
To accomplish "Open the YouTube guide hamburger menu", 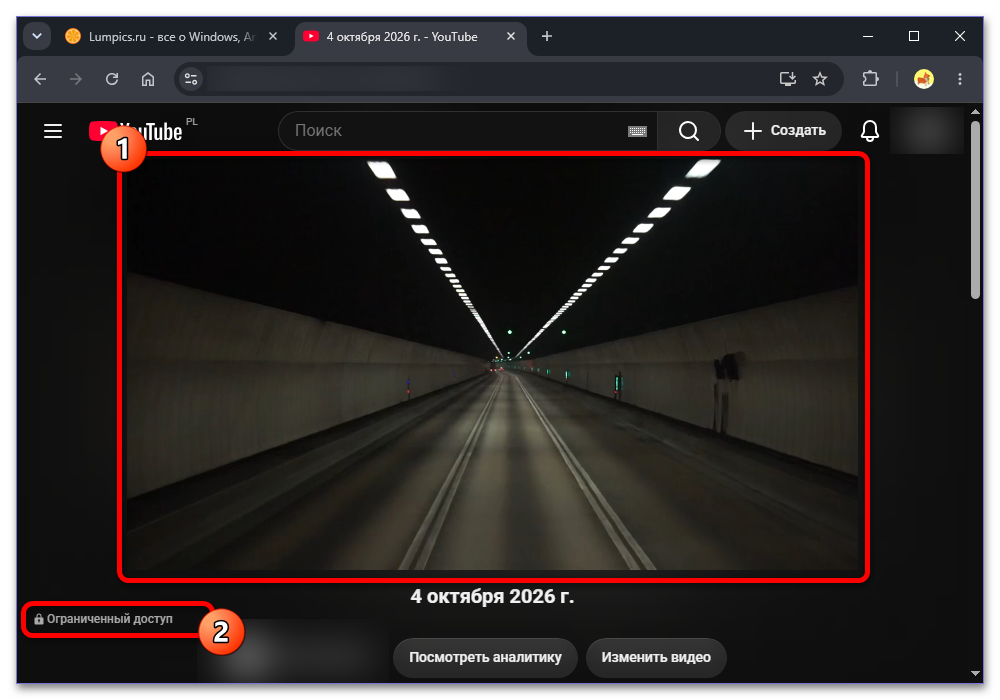I will [x=53, y=131].
